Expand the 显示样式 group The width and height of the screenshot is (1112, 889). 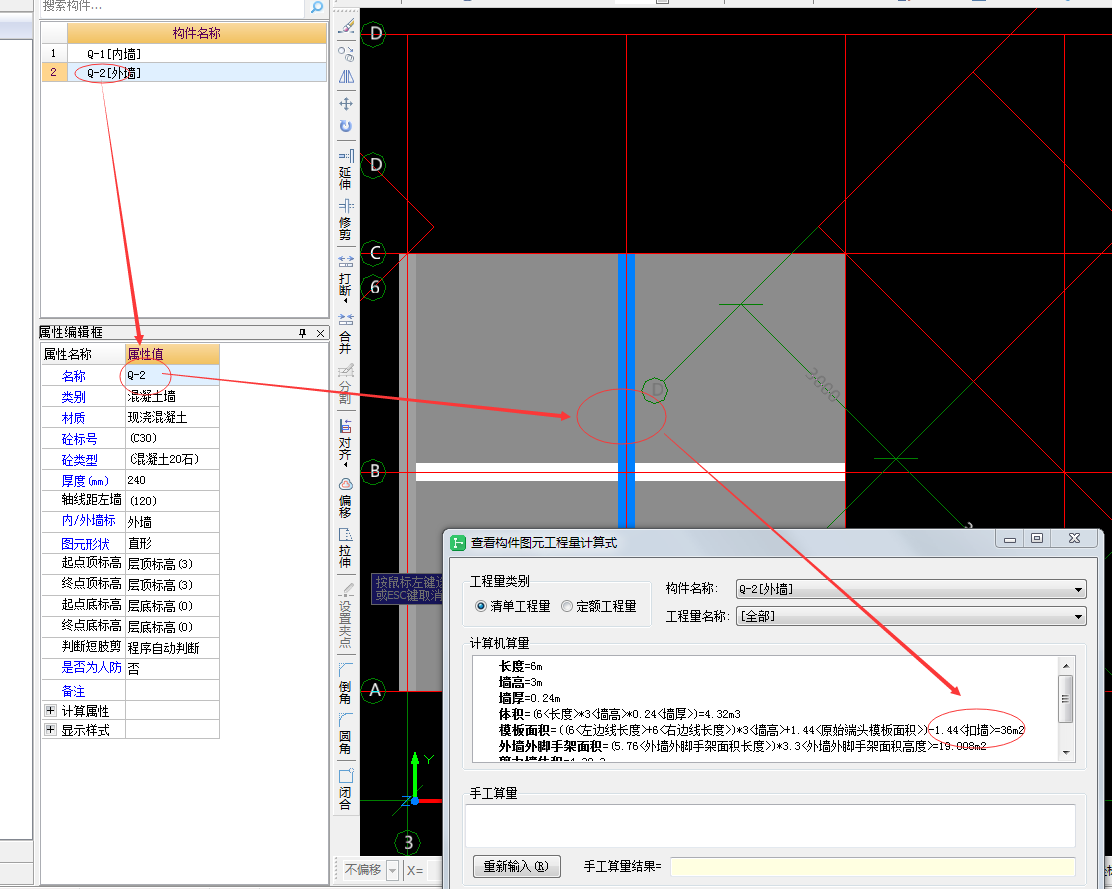50,729
